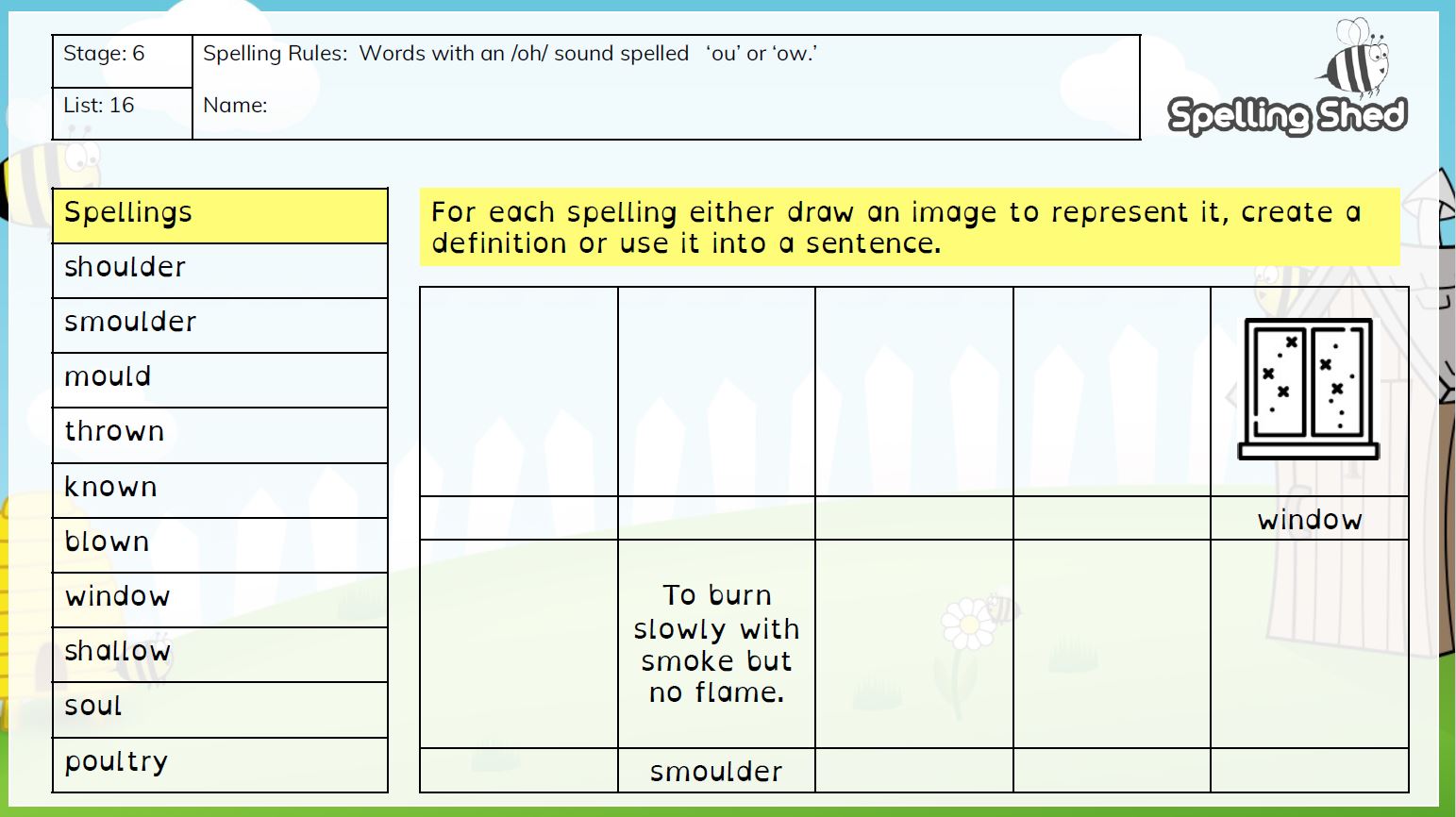1456x817 pixels.
Task: Select the word shoulder in the list
Action: 125,268
